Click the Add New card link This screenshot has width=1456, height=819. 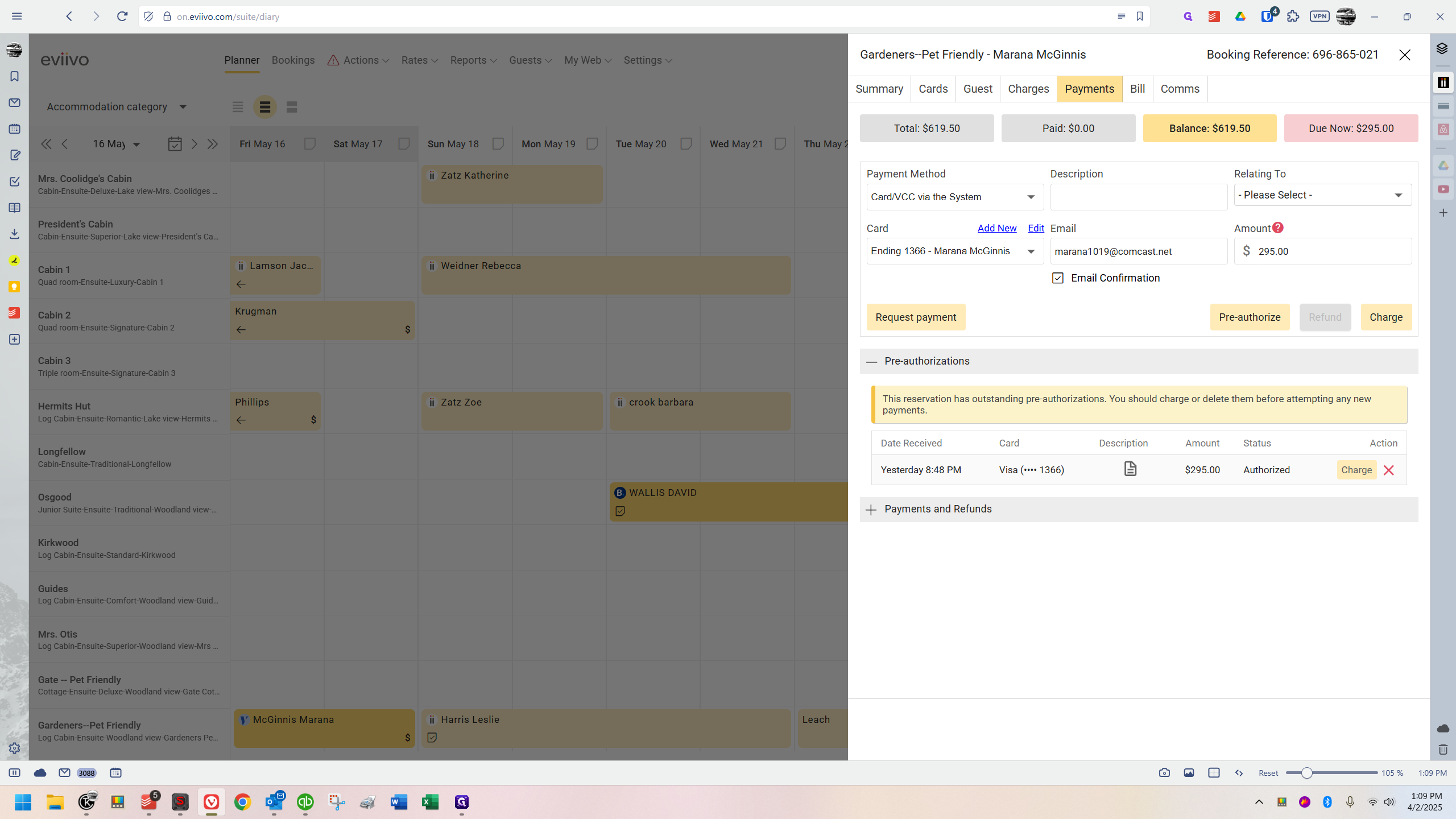click(x=997, y=228)
